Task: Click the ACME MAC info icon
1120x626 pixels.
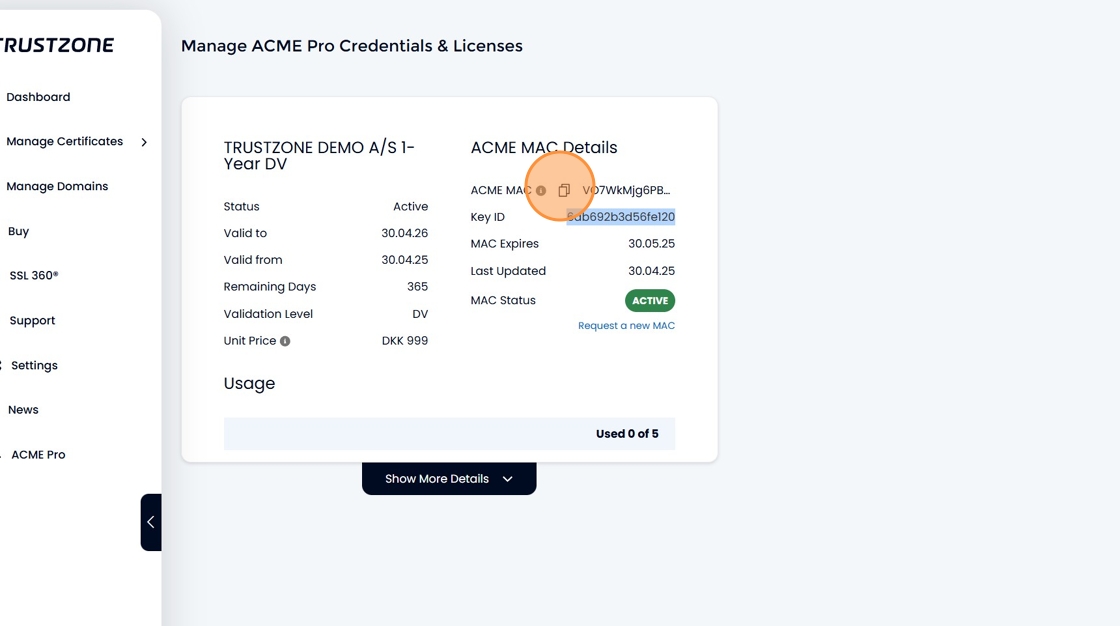Action: point(541,191)
